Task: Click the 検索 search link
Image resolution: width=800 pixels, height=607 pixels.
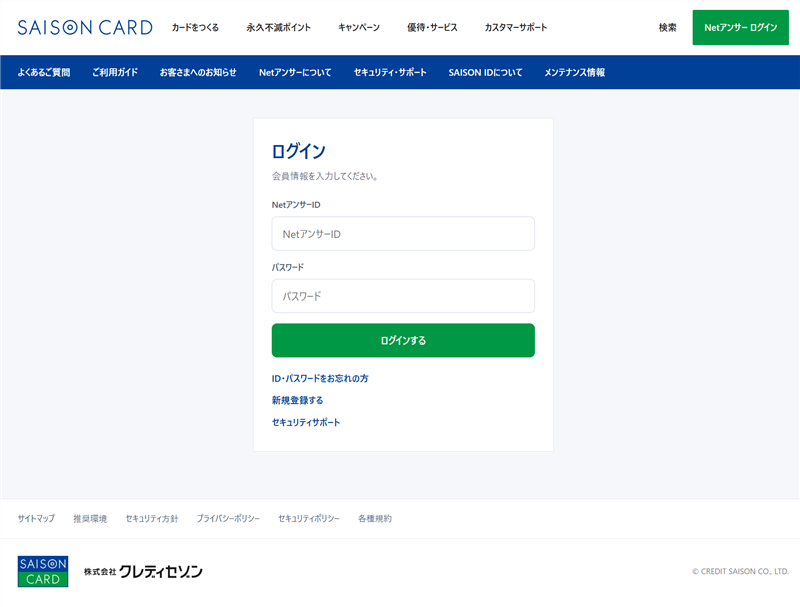Action: 667,28
